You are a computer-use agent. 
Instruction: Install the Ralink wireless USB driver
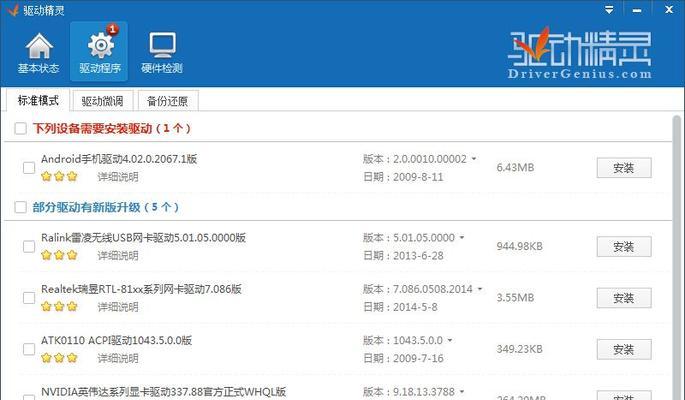[x=624, y=247]
